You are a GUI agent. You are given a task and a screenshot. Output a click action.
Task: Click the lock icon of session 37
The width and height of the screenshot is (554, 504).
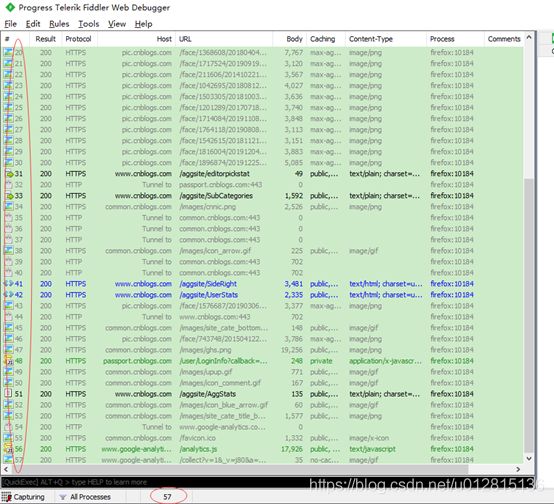(8, 240)
